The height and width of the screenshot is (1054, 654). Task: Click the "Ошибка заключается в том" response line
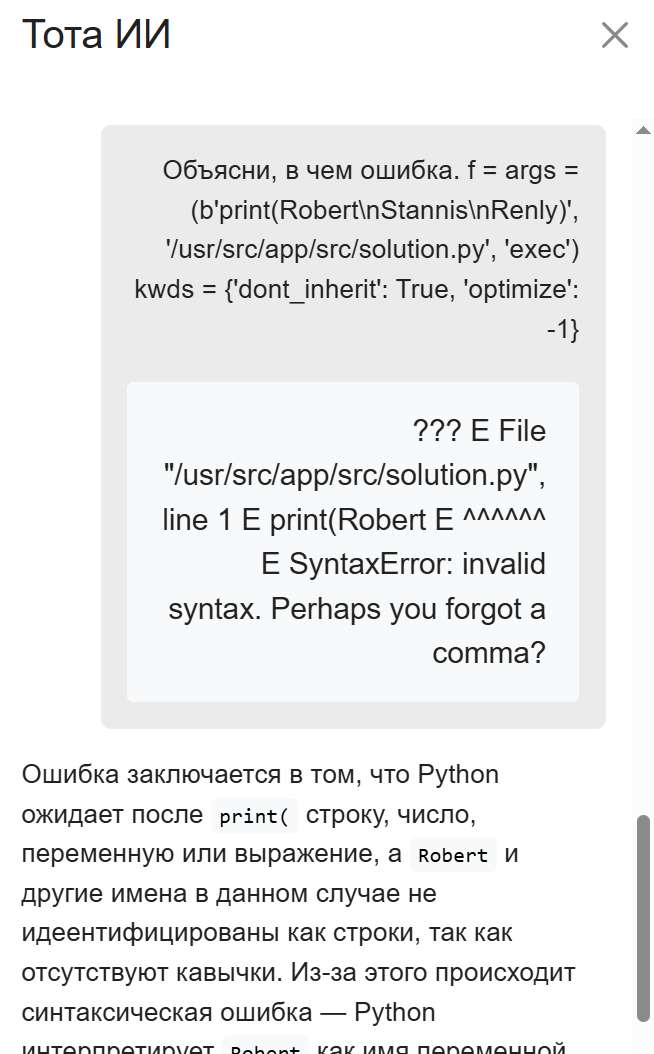[x=260, y=775]
